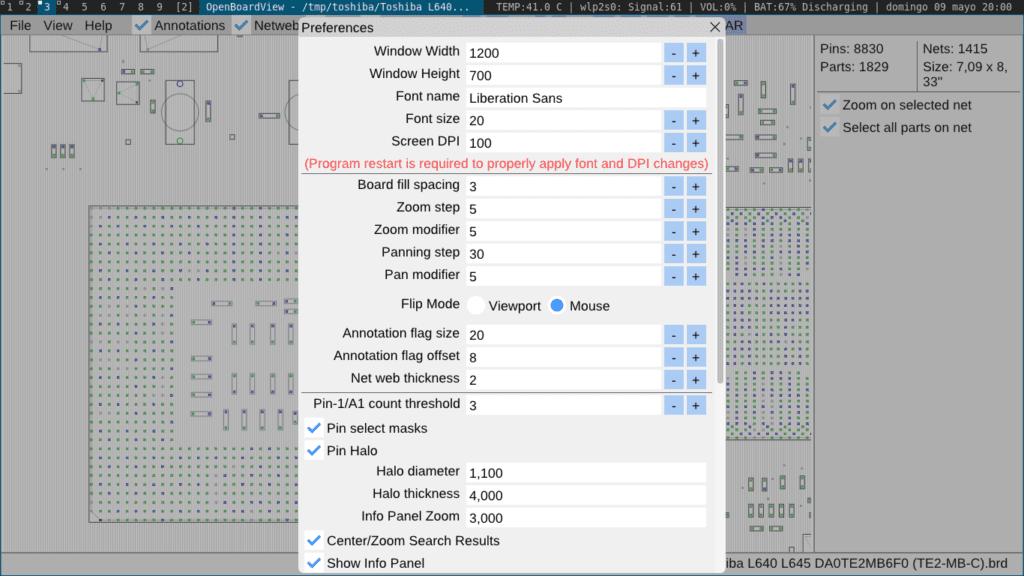Click the Pins: 8830 info text

coord(852,49)
